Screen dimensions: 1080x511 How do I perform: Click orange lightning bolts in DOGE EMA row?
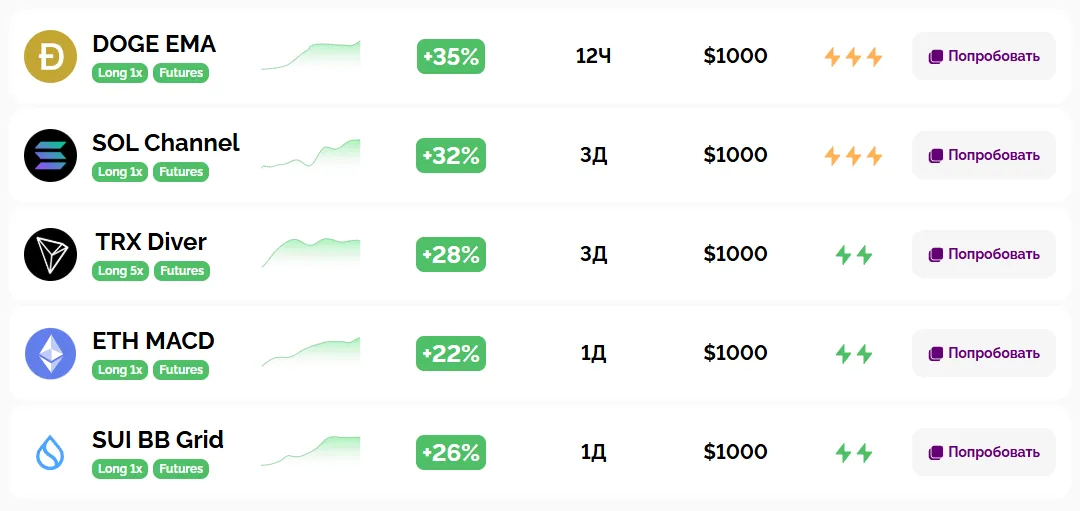pyautogui.click(x=853, y=57)
